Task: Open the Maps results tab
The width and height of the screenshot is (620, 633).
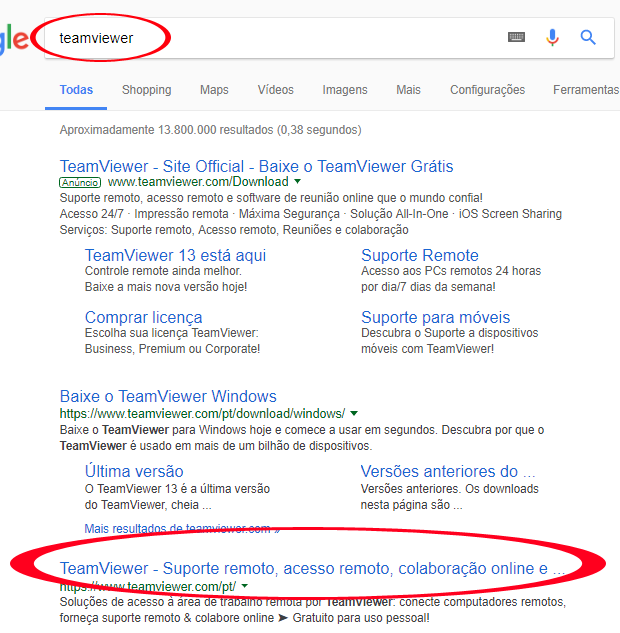Action: (214, 90)
